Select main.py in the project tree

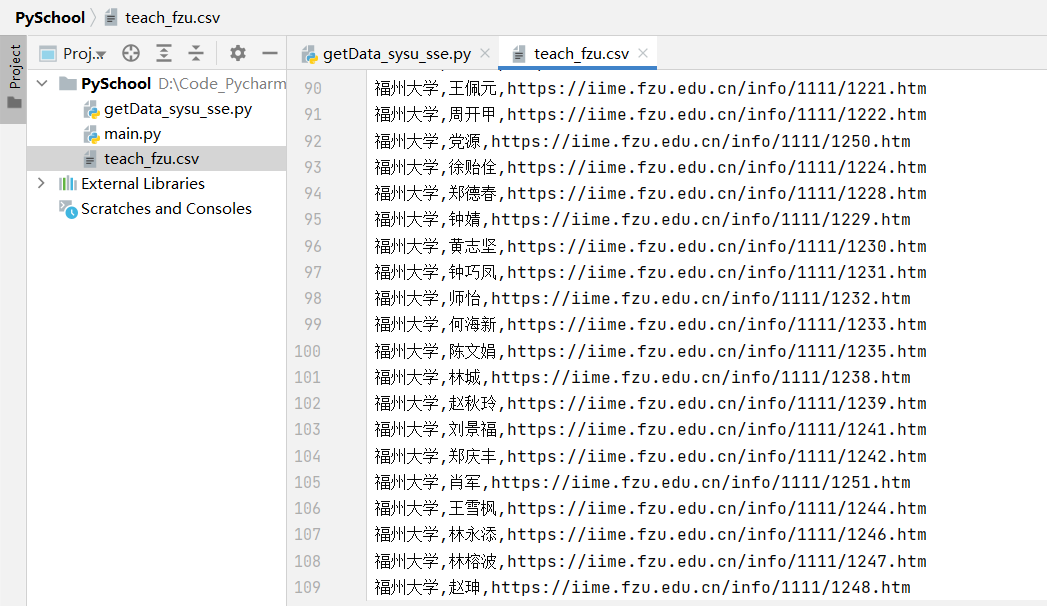[x=132, y=134]
